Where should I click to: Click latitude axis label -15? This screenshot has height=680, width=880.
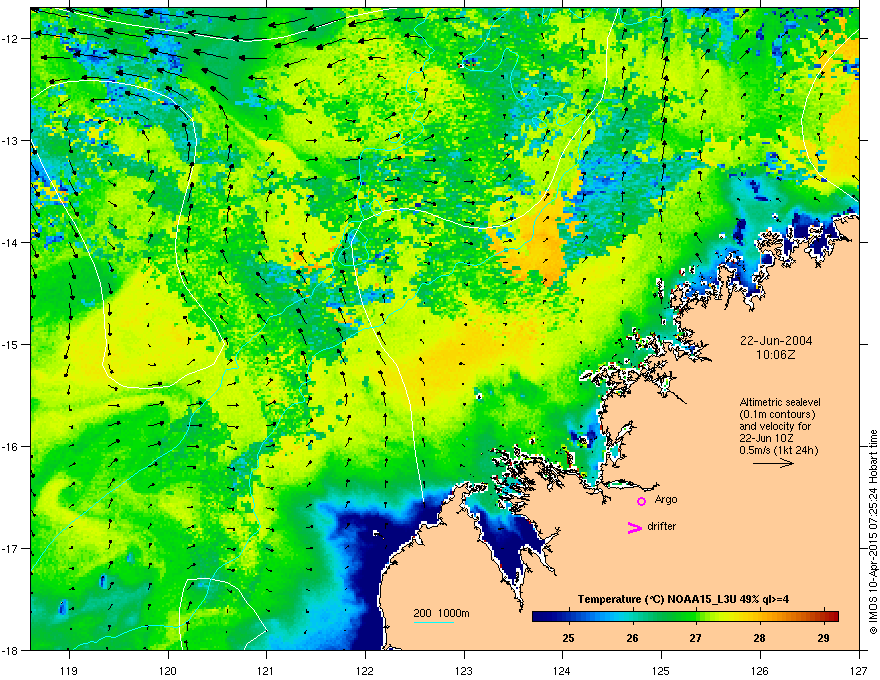11,344
